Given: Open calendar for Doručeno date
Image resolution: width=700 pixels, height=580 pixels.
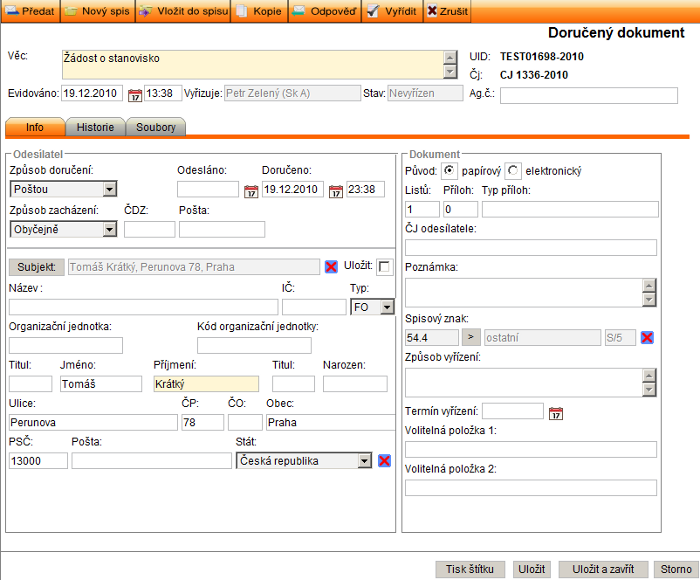Looking at the screenshot, I should [336, 192].
